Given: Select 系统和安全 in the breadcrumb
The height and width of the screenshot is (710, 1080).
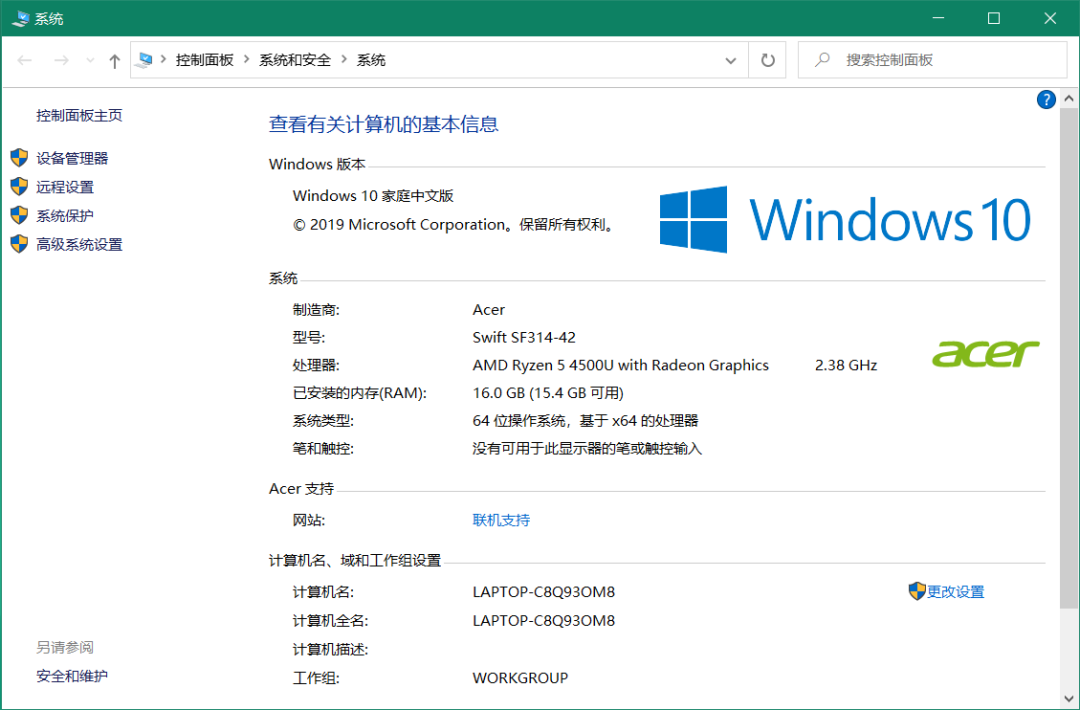Looking at the screenshot, I should tap(295, 60).
